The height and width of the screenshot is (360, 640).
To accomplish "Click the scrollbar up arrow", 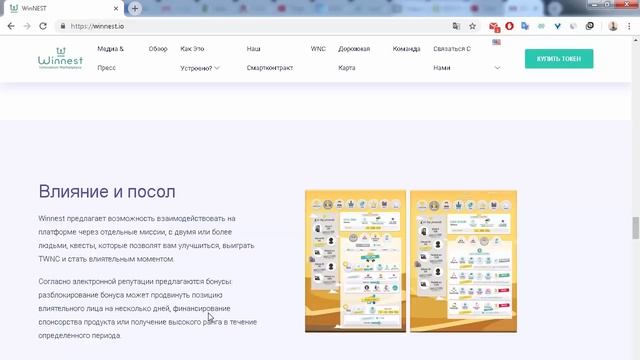I will (x=636, y=40).
